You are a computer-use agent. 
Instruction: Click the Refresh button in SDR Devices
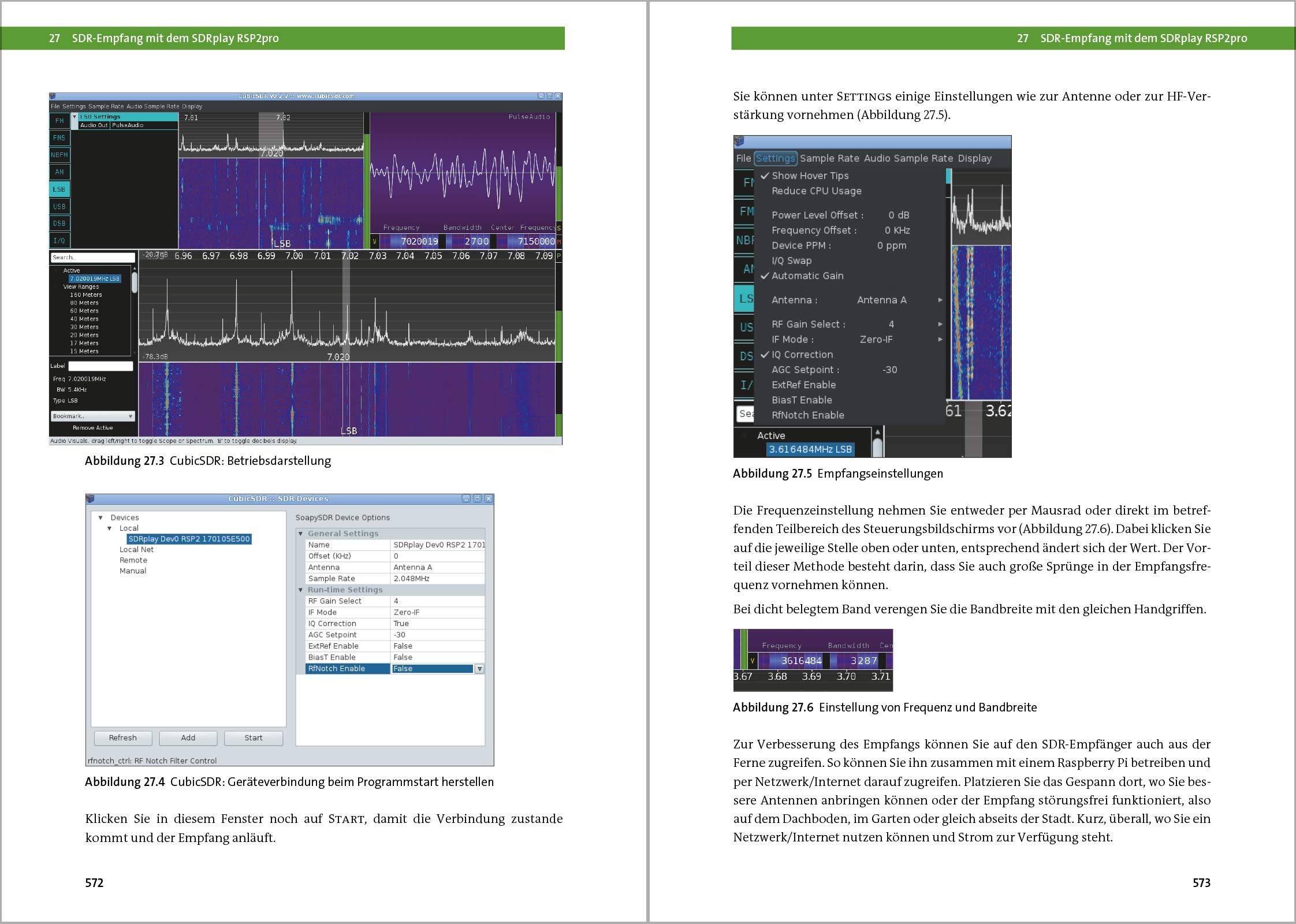tap(123, 738)
